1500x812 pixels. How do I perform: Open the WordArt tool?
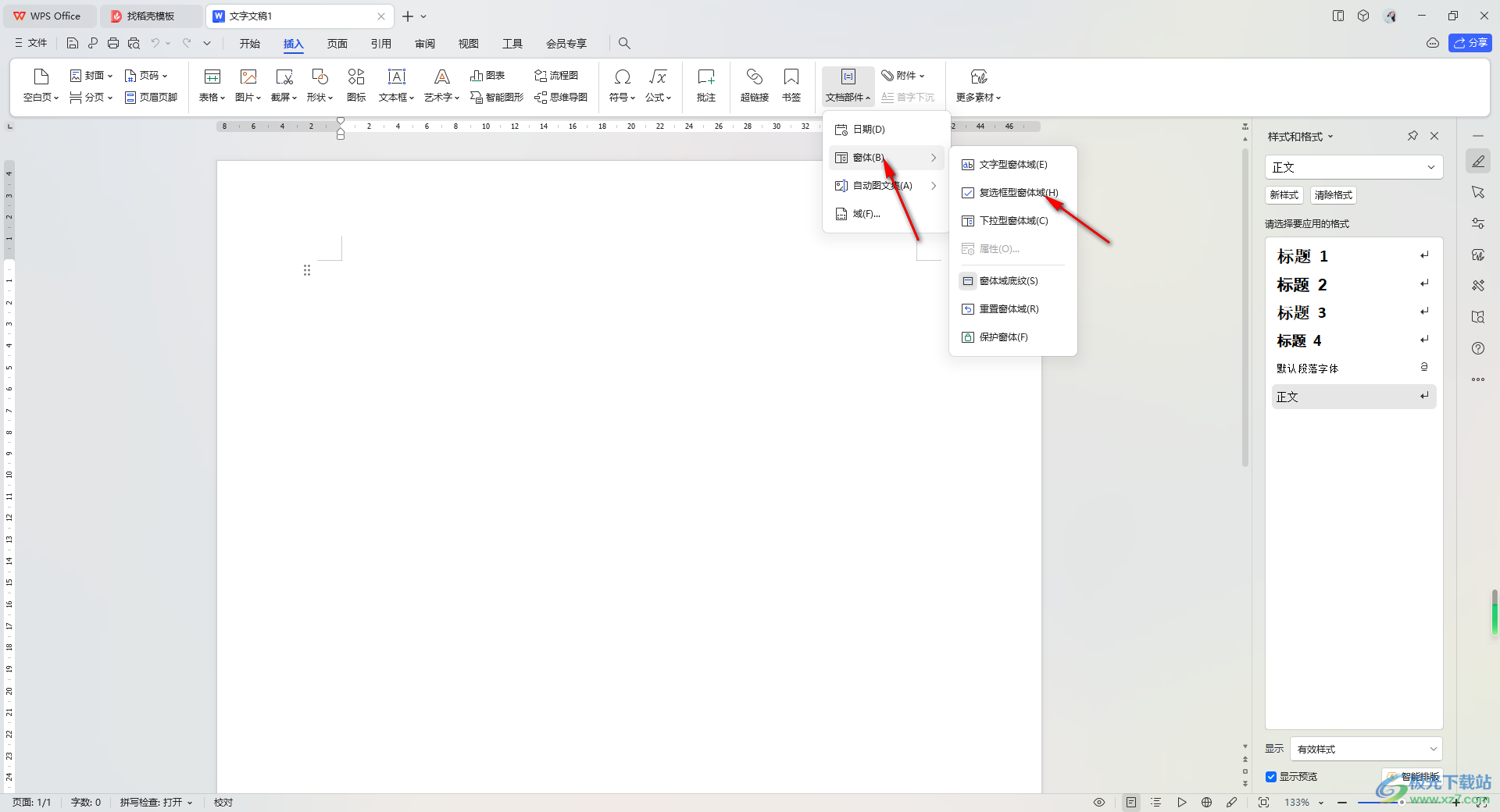[x=441, y=85]
